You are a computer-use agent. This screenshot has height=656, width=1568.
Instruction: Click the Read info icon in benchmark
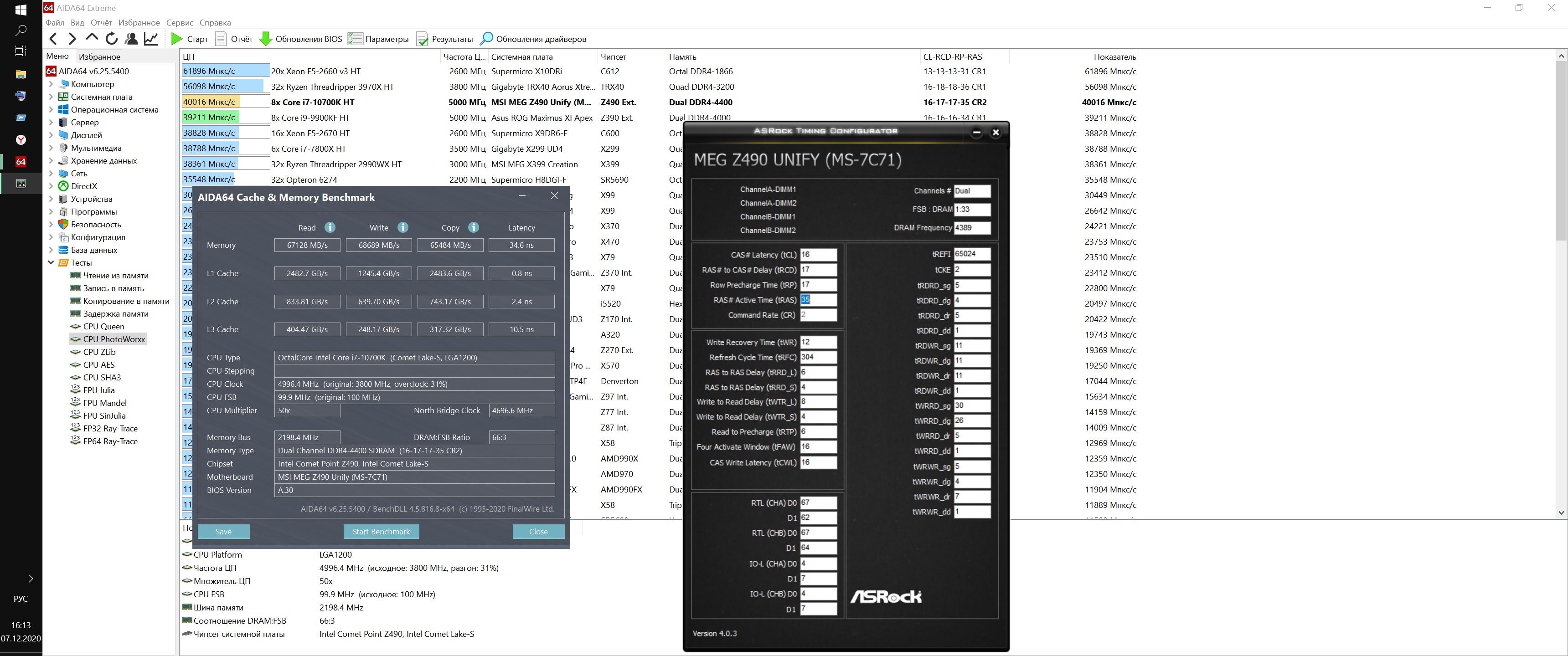pyautogui.click(x=330, y=228)
